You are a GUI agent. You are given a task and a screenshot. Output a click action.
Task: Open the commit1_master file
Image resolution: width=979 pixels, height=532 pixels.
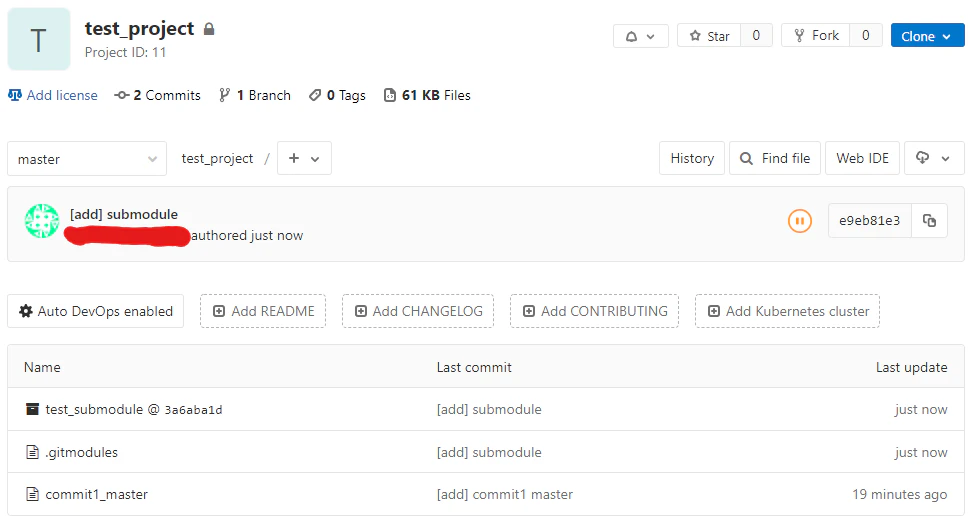point(96,495)
